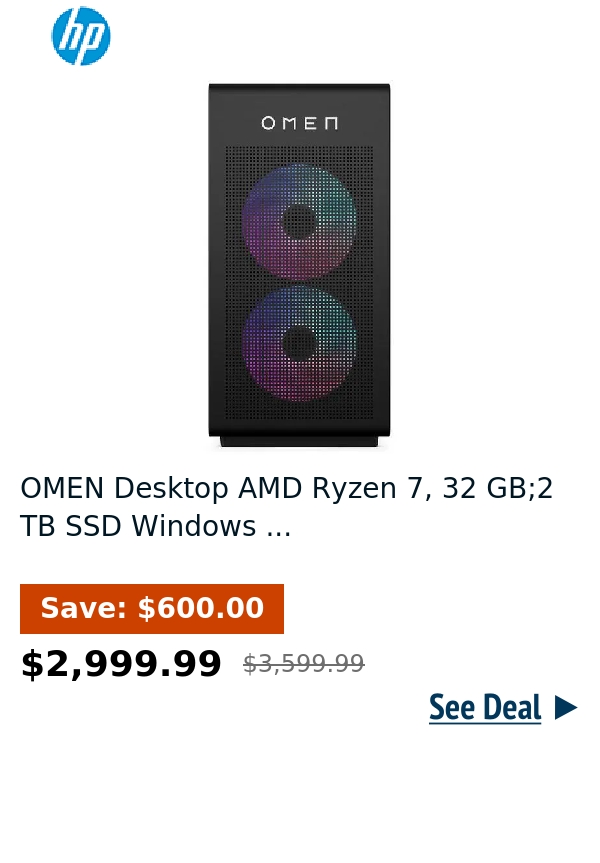Select the $2,999.99 sale price
Viewport: 600px width, 863px height.
pos(121,663)
